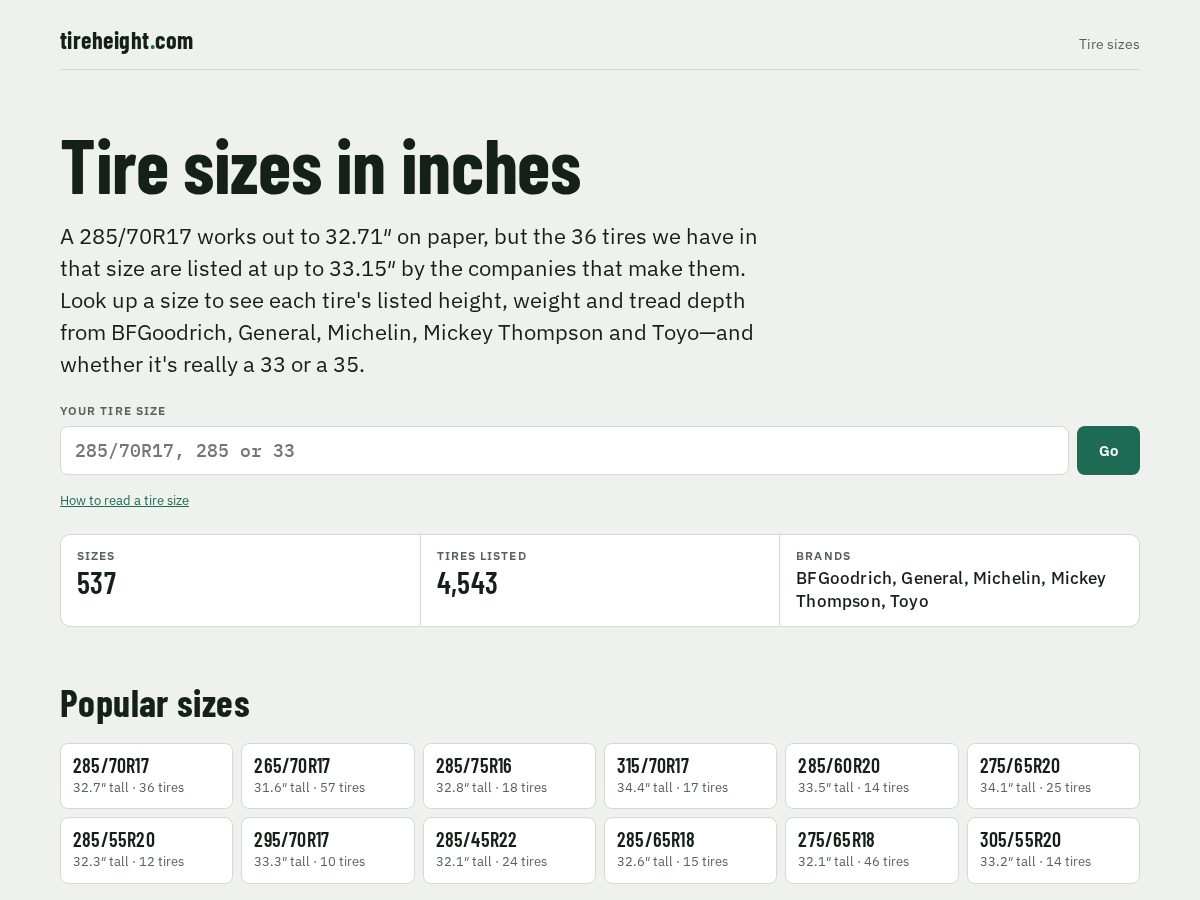The height and width of the screenshot is (900, 1200).
Task: Open the 305/55R20 popular size card
Action: point(1053,850)
